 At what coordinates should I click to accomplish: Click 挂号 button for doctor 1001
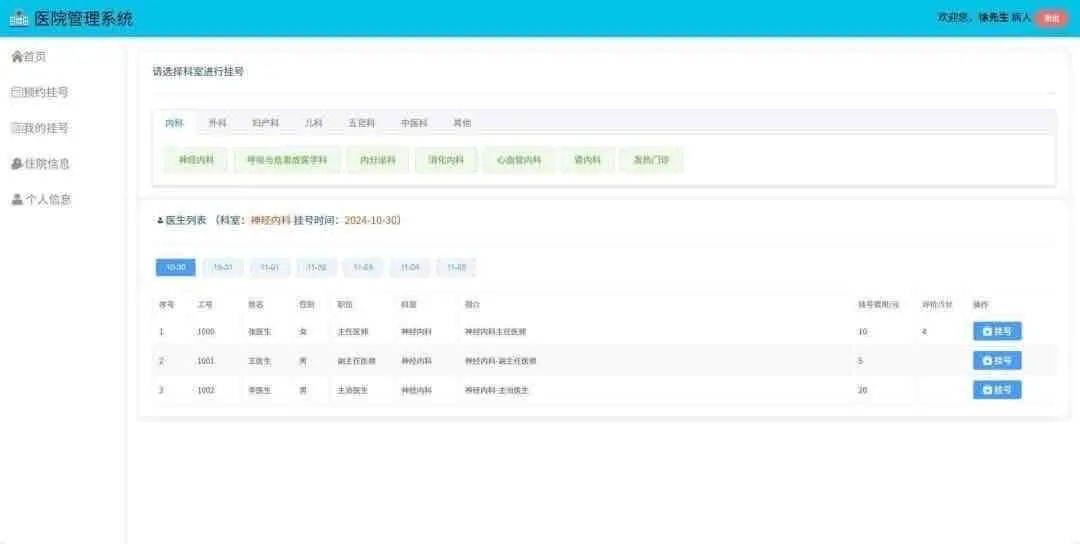tap(997, 360)
